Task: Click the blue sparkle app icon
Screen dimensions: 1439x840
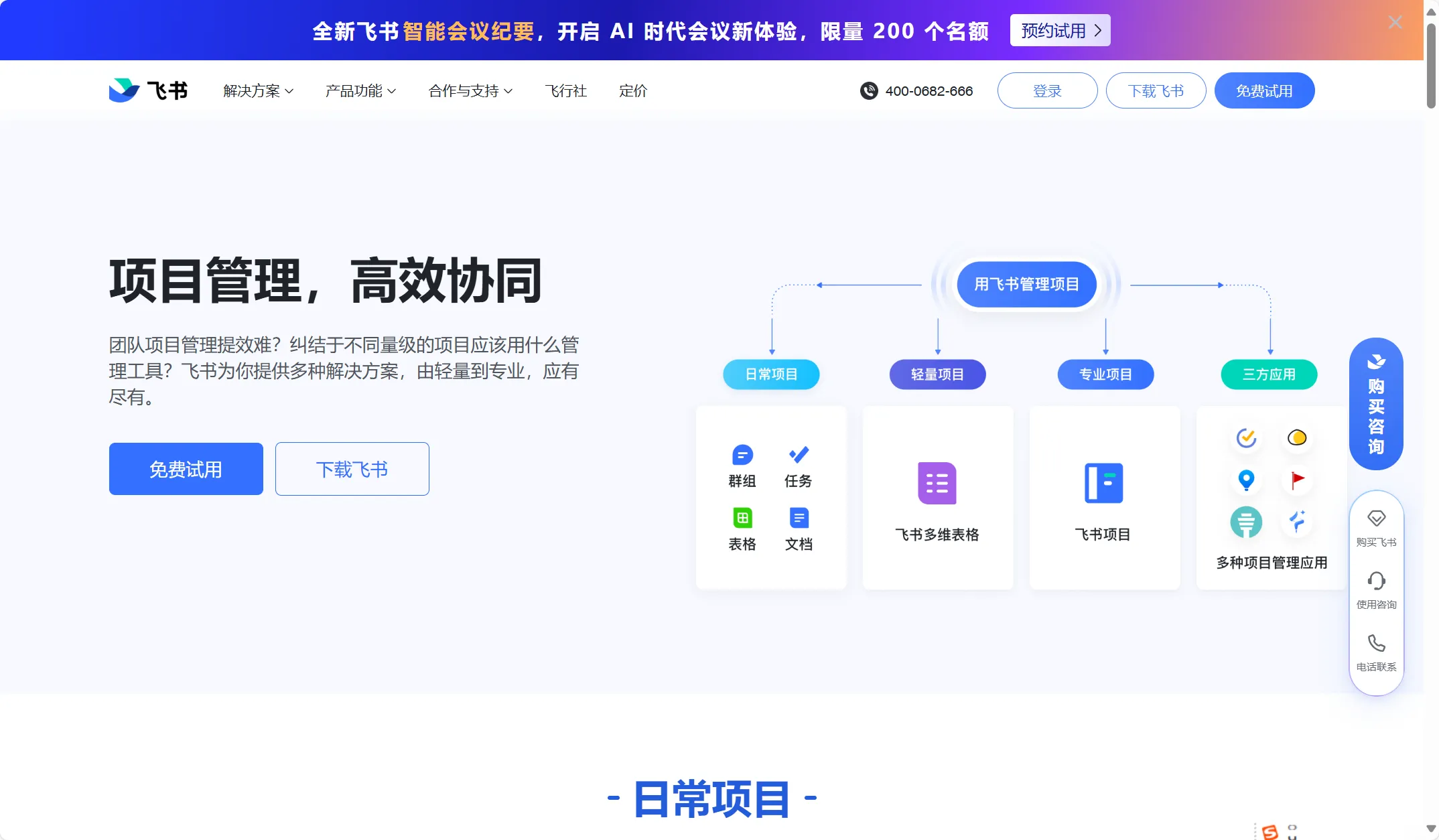Action: [x=1298, y=521]
